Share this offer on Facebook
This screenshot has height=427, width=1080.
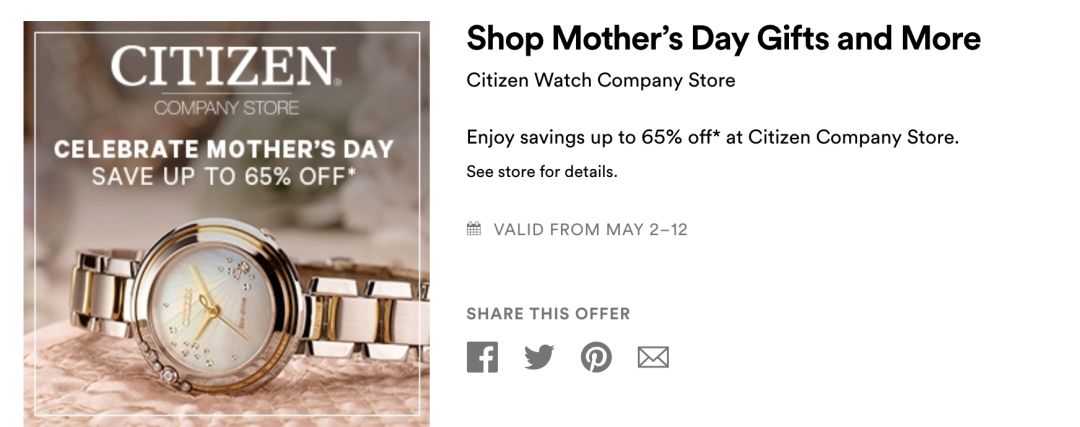click(x=482, y=357)
